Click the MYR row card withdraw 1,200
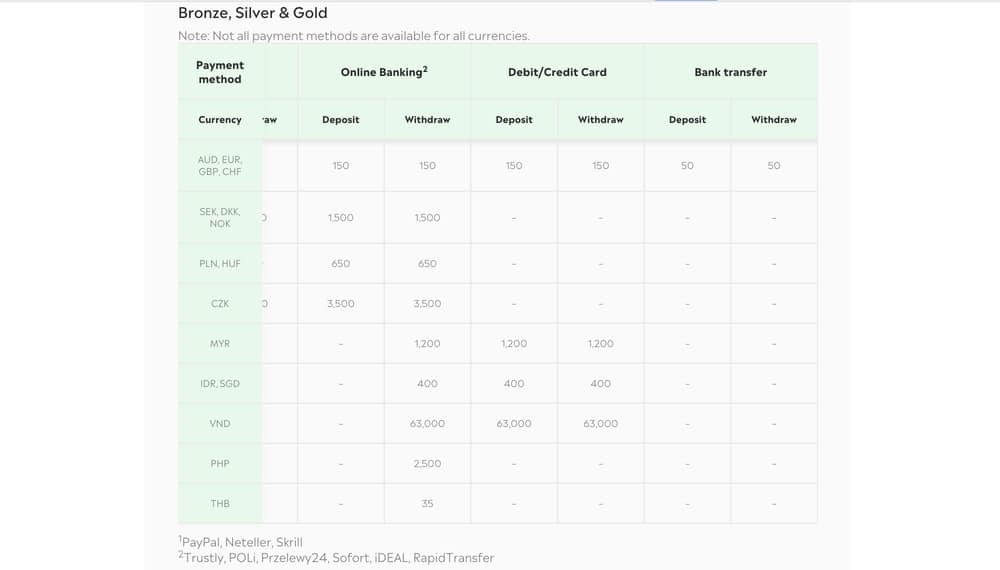 pyautogui.click(x=601, y=344)
